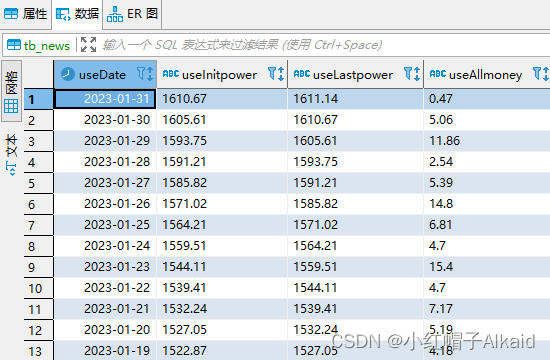Click useAllmoney cell 15.4
This screenshot has height=360, width=550.
487,267
